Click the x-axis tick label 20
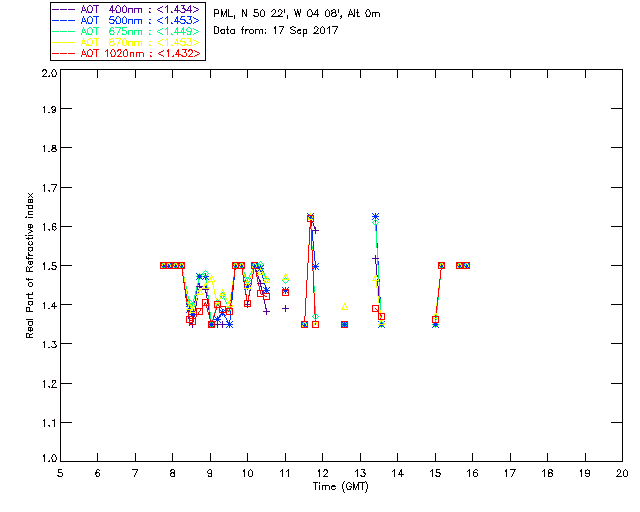 [622, 473]
